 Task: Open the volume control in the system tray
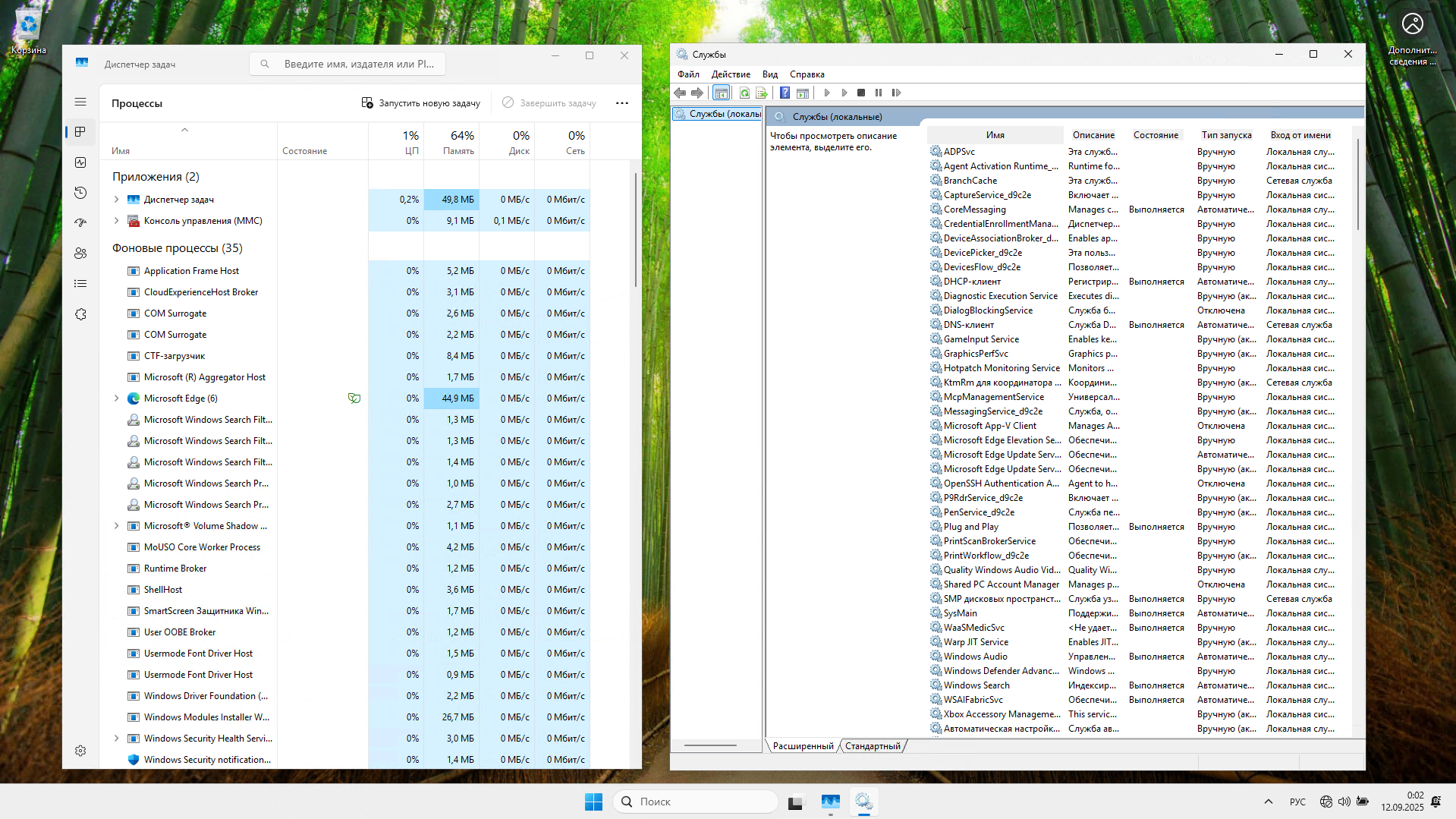pos(1344,802)
